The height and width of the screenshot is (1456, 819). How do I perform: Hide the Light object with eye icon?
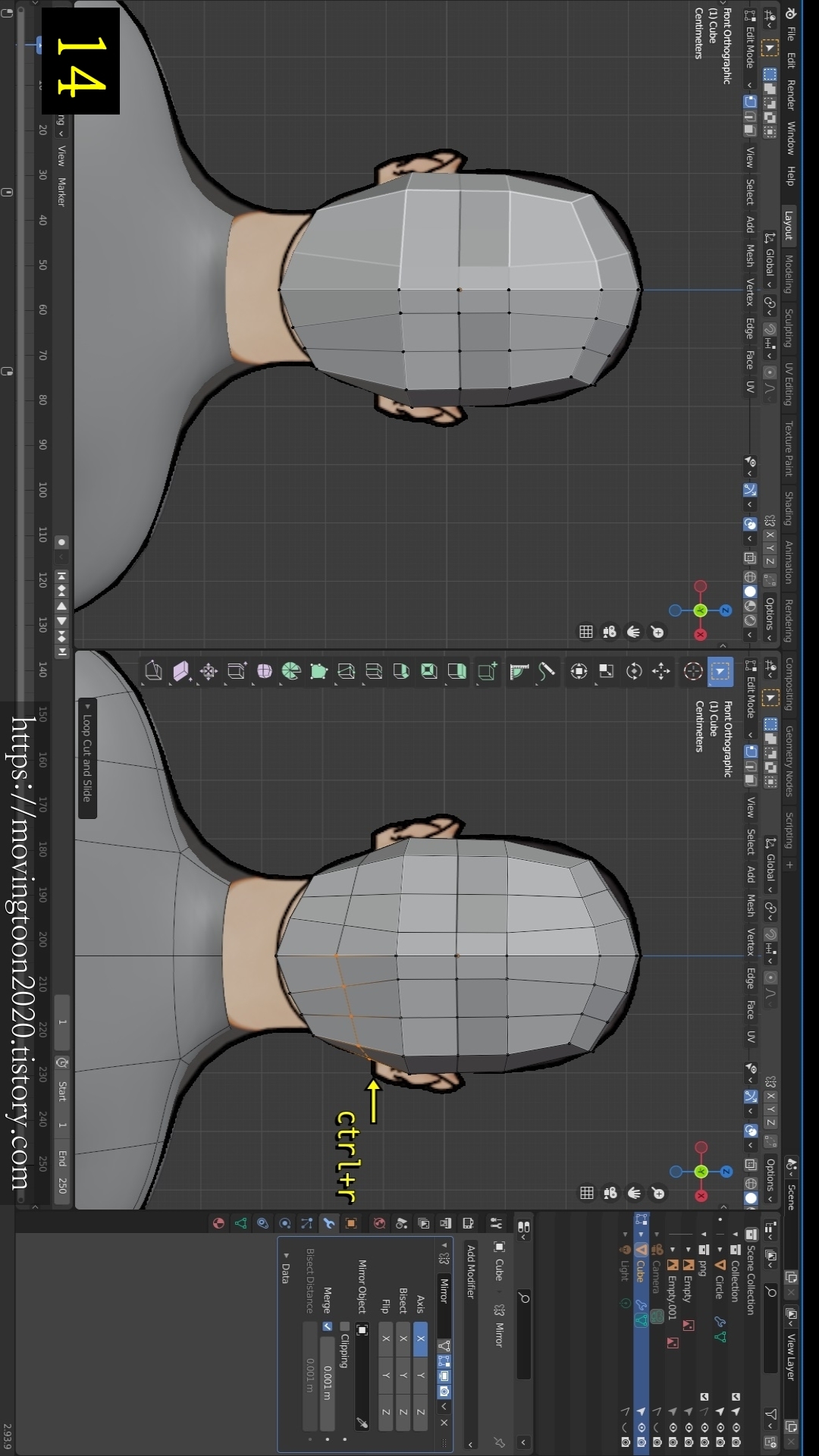click(x=626, y=1427)
